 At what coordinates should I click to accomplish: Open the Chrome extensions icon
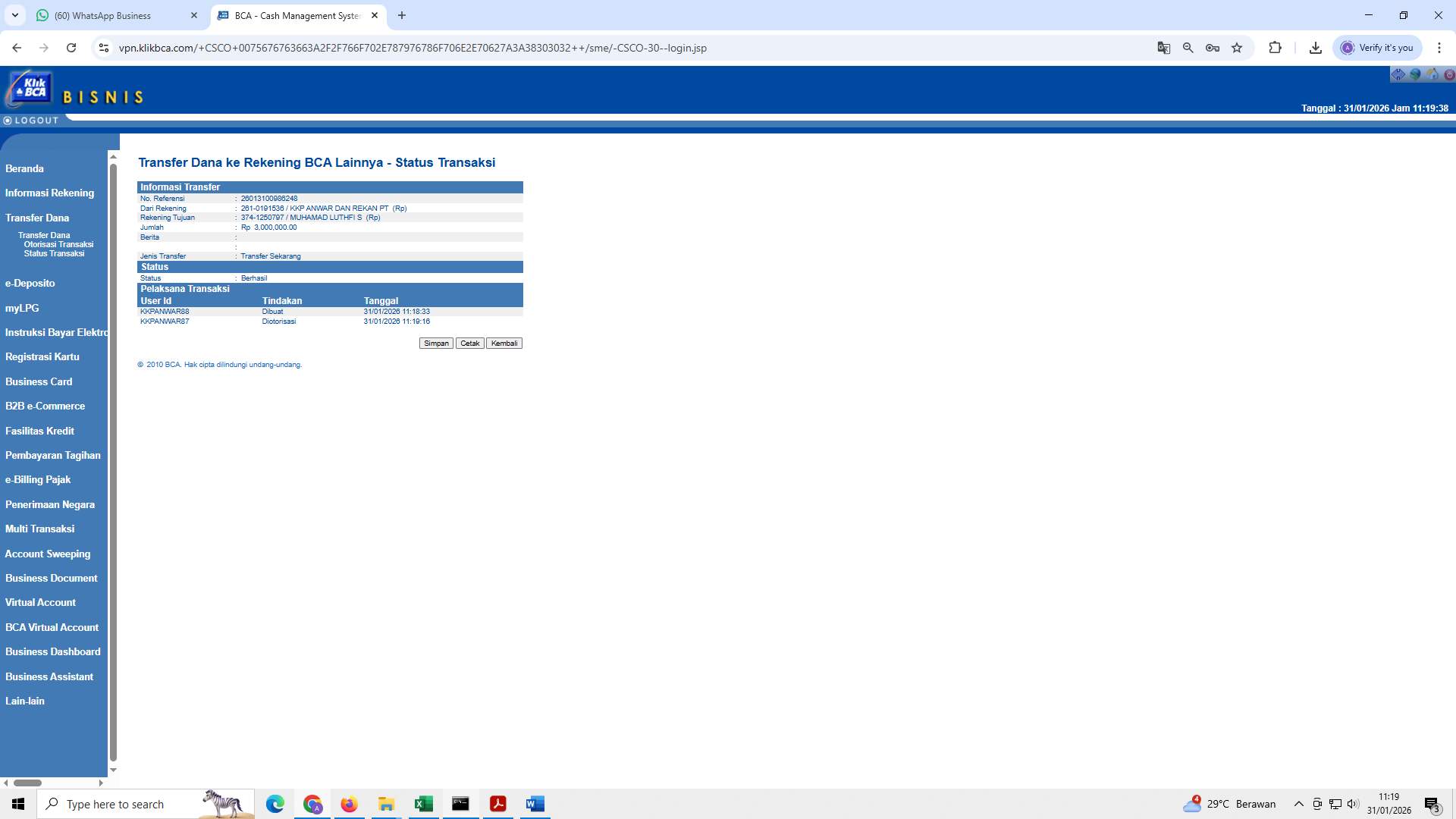(x=1275, y=47)
